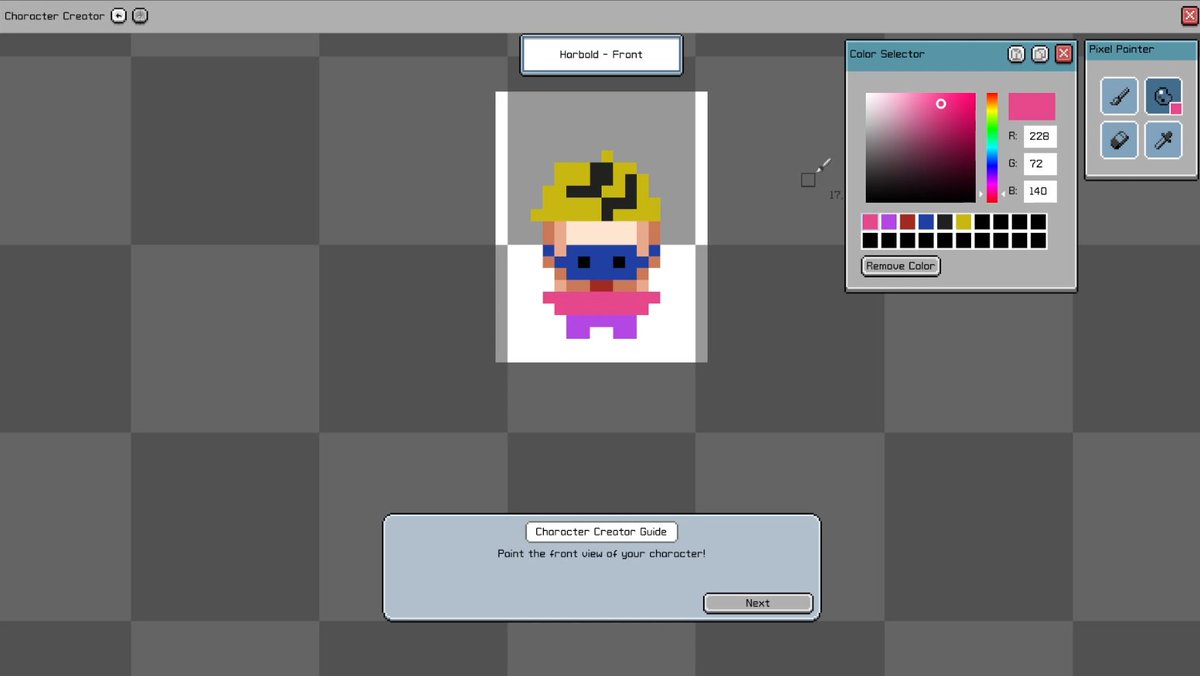Click the R value field showing 228
The width and height of the screenshot is (1200, 676).
(x=1040, y=137)
